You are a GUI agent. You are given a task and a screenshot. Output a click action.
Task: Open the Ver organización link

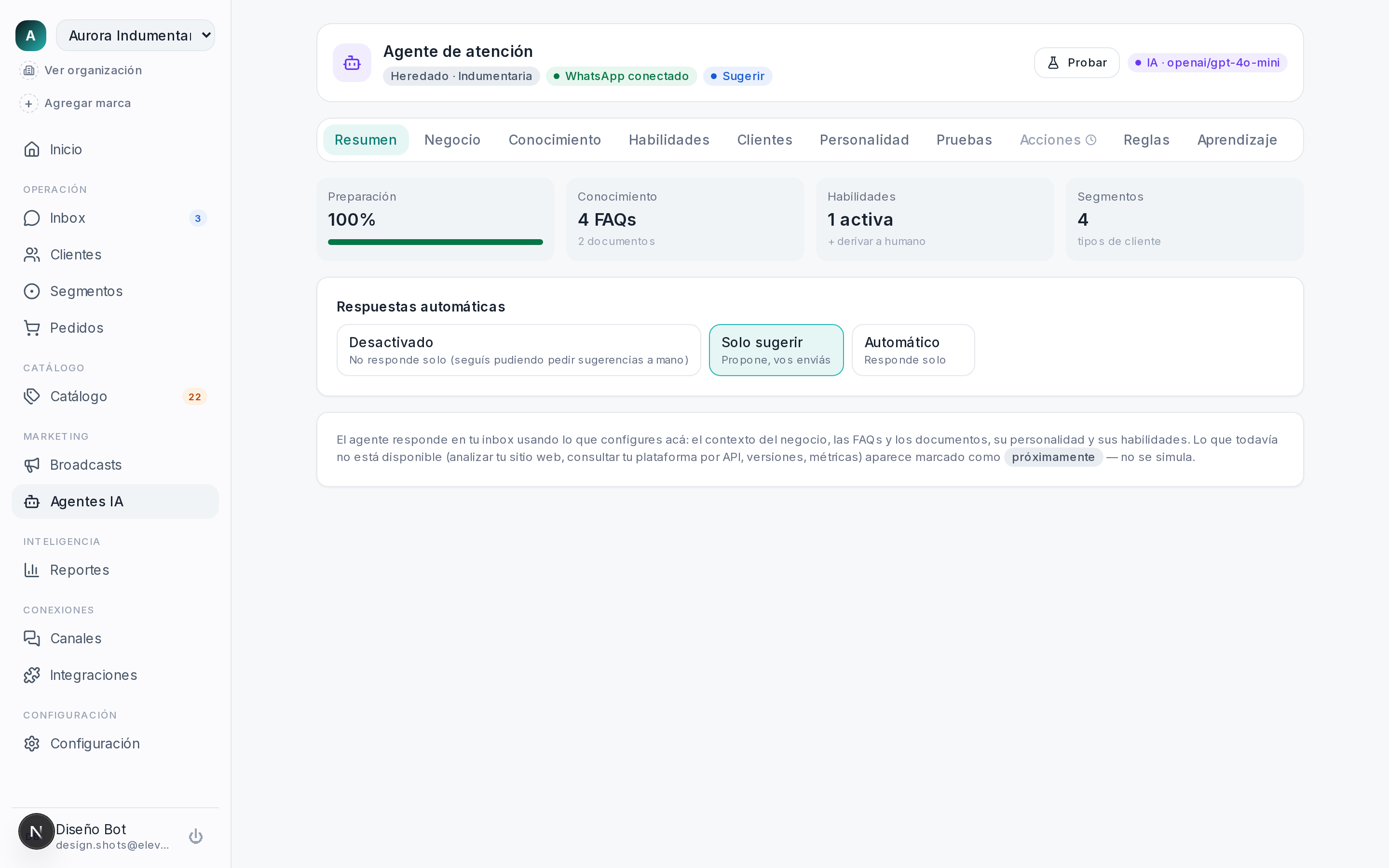(x=93, y=70)
